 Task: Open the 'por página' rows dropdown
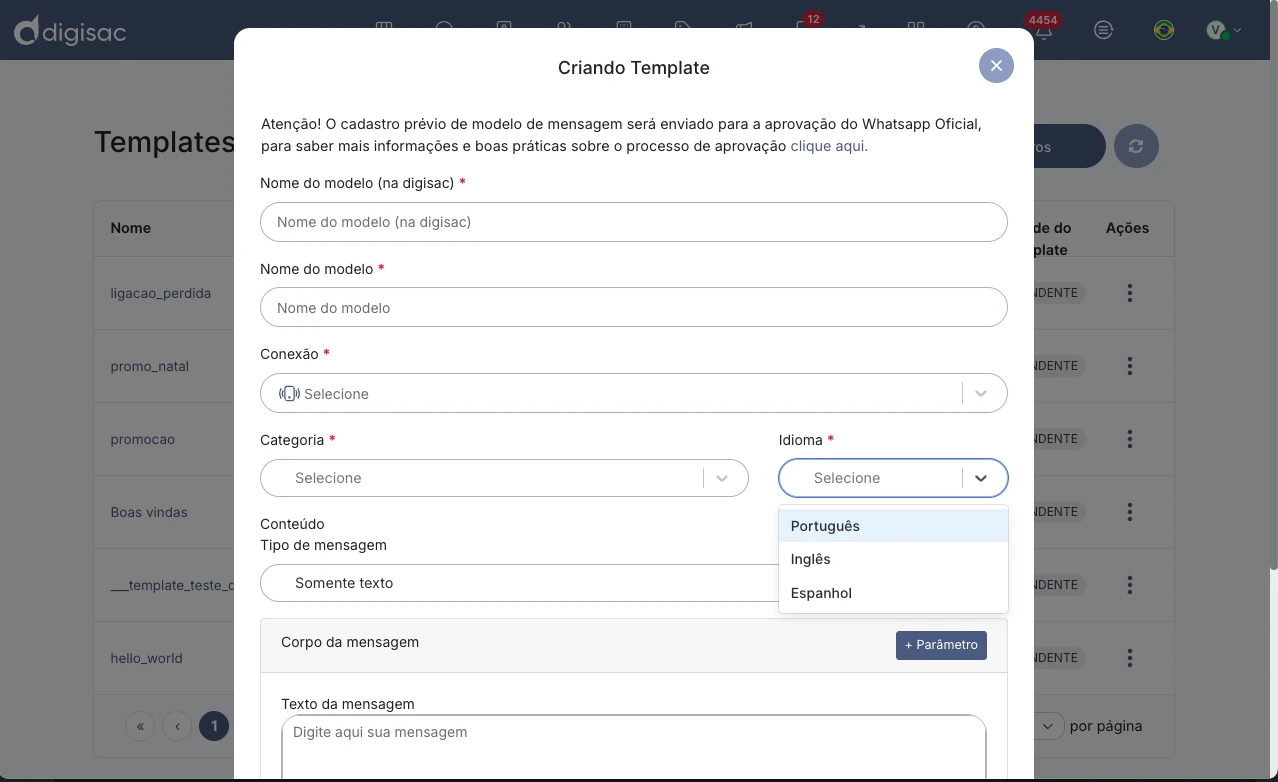tap(1047, 726)
